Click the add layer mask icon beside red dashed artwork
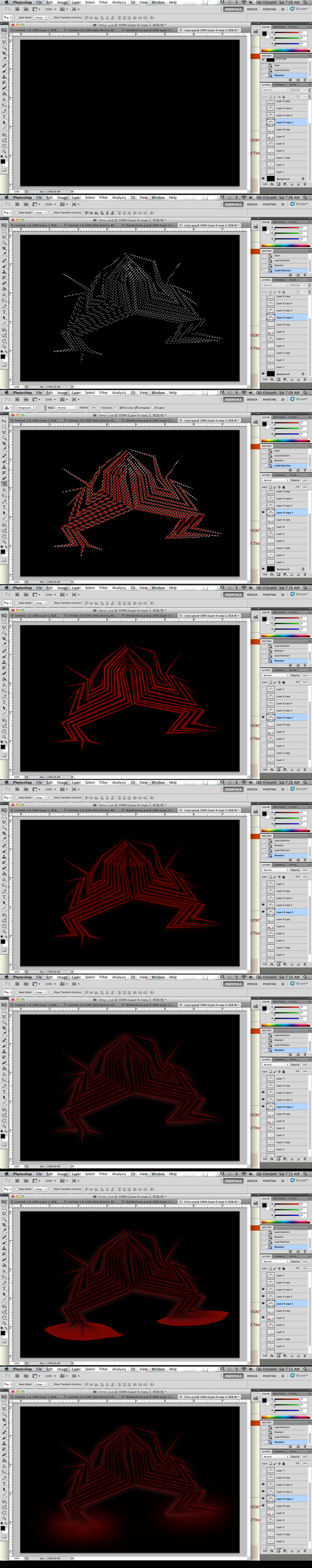The height and width of the screenshot is (1568, 312). (x=278, y=575)
